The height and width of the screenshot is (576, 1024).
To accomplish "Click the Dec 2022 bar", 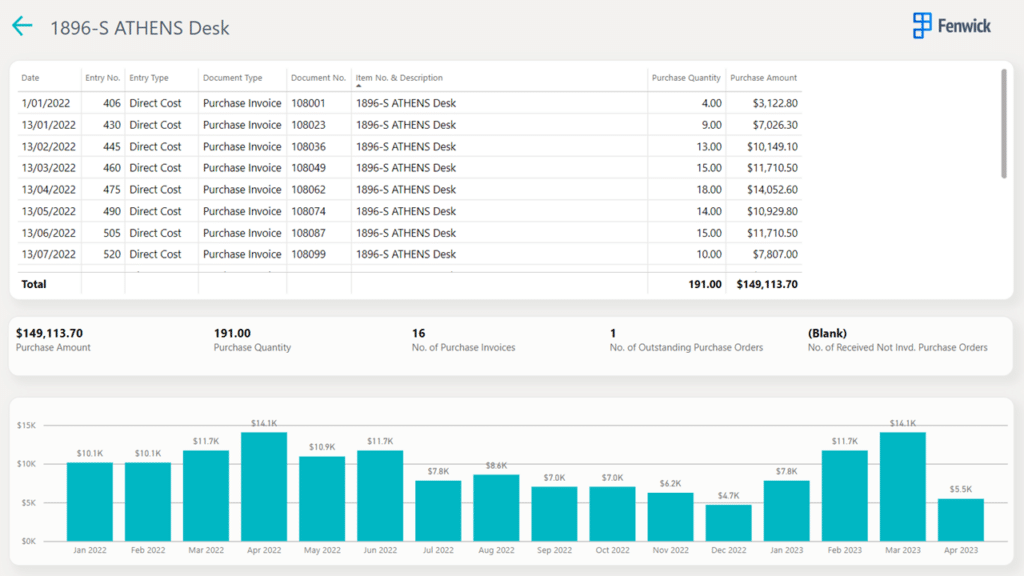I will tap(728, 522).
